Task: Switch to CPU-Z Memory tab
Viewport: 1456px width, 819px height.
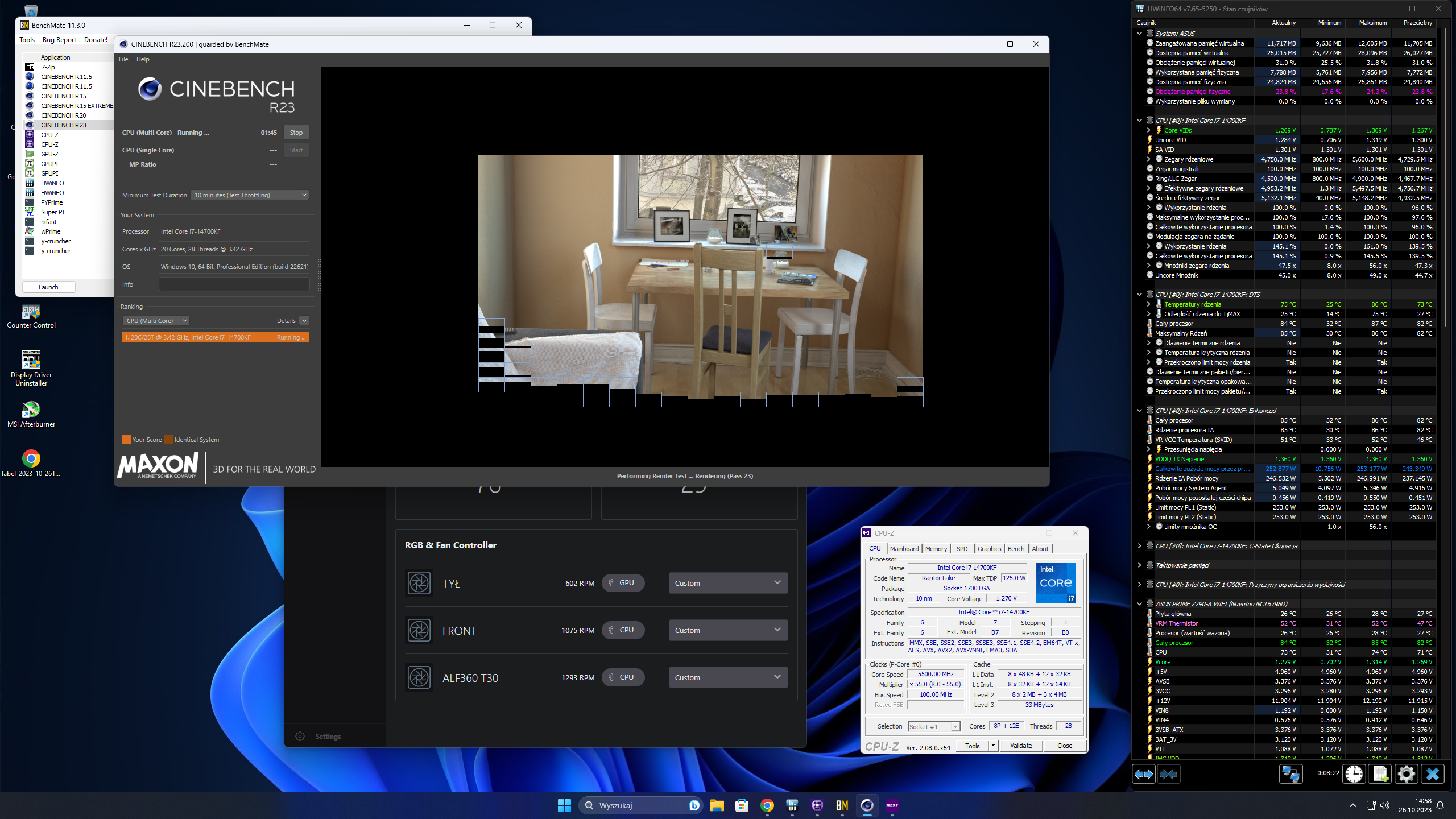Action: coord(936,549)
